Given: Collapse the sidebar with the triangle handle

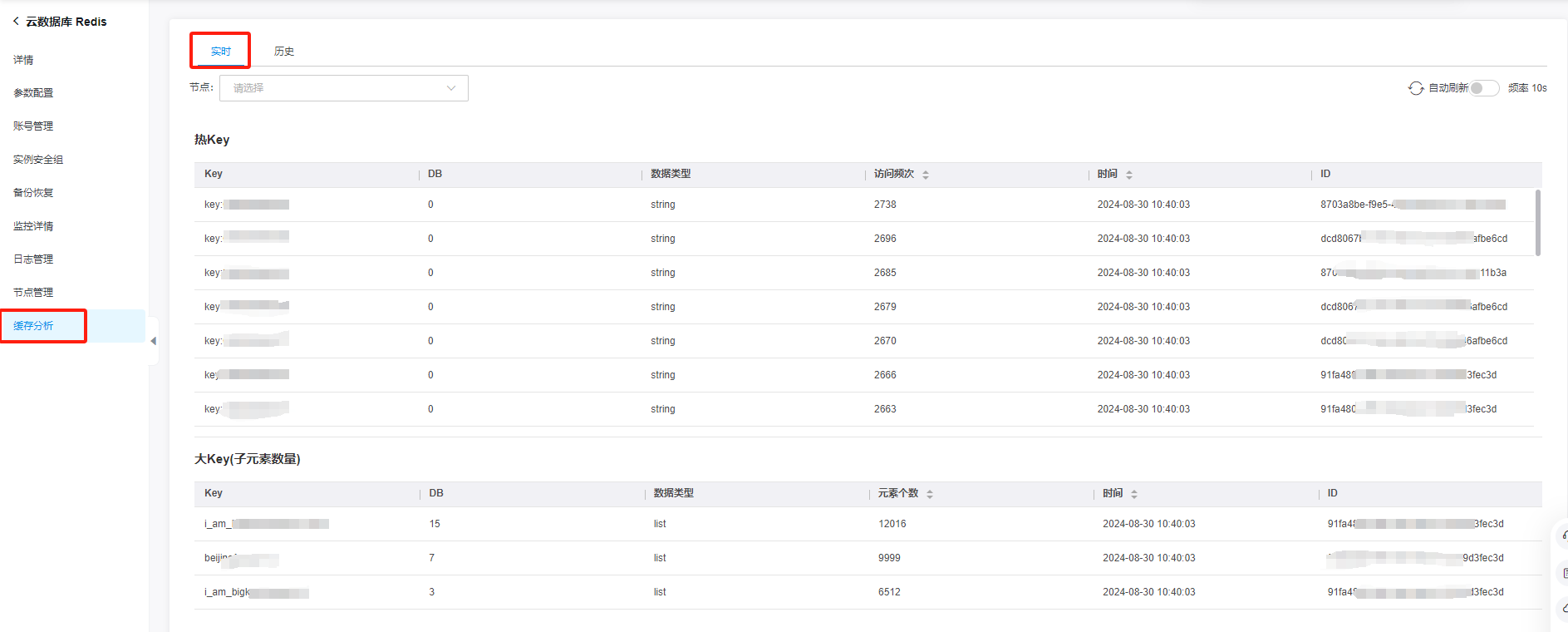Looking at the screenshot, I should [x=153, y=341].
